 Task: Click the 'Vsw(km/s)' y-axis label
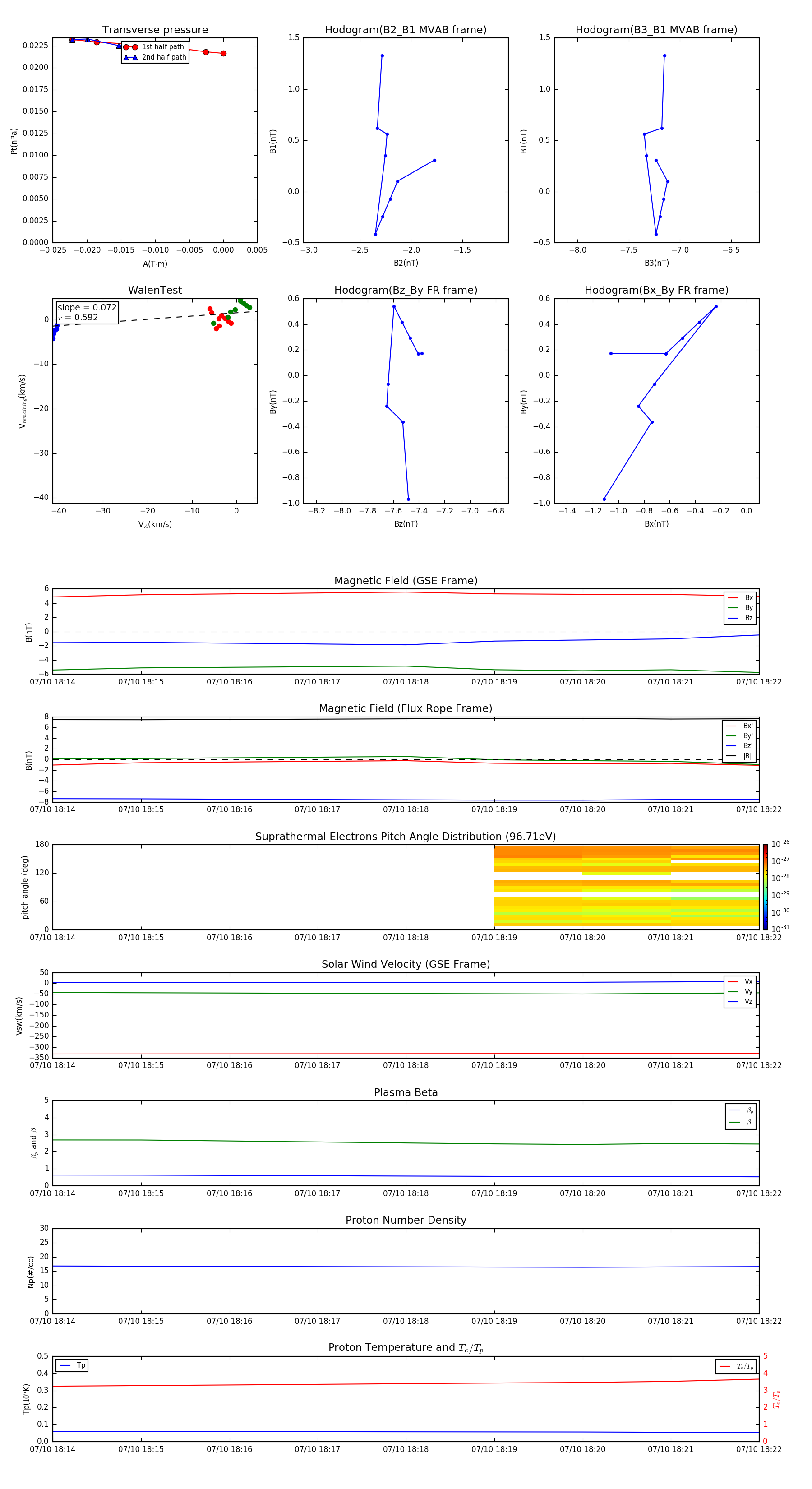click(x=19, y=1016)
